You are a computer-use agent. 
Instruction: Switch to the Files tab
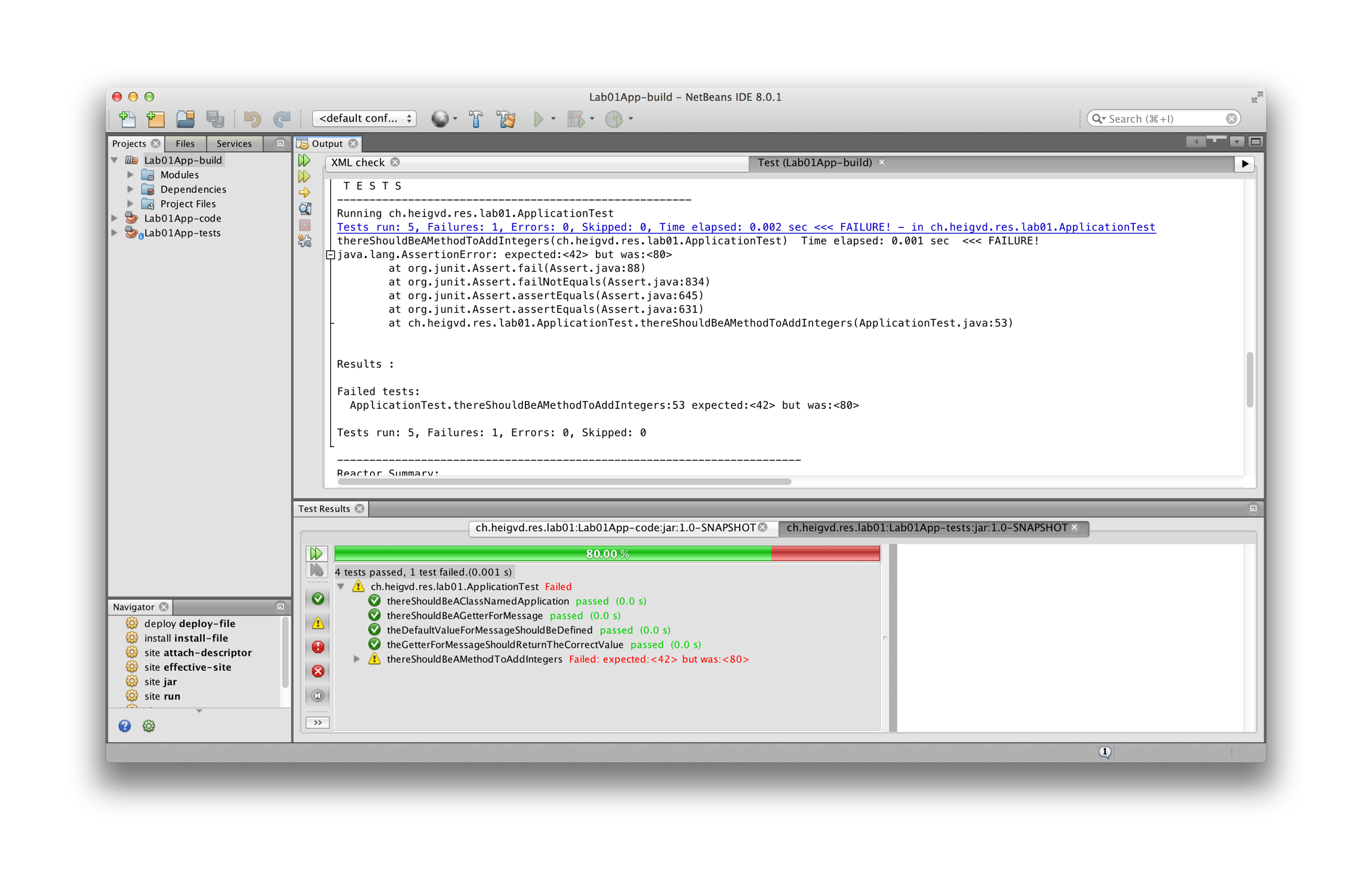185,143
